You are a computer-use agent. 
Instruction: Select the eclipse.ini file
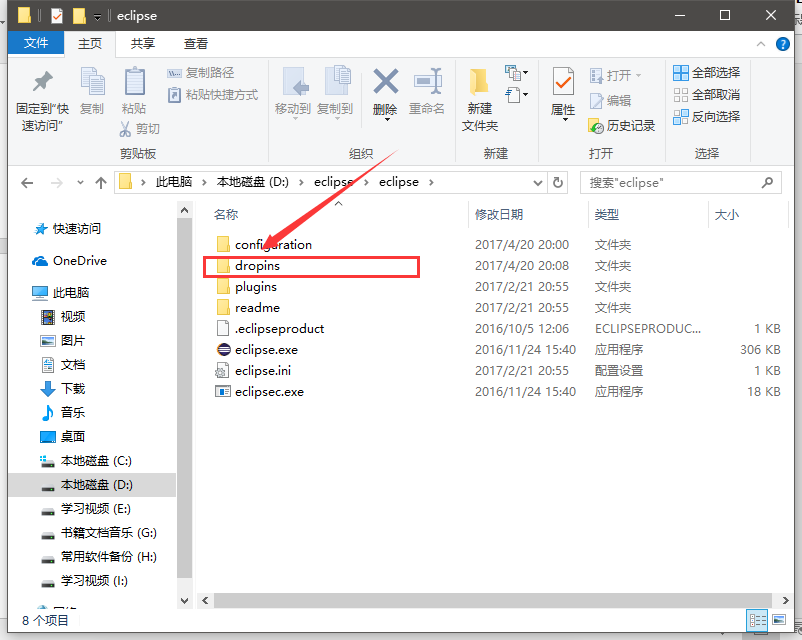(x=254, y=371)
